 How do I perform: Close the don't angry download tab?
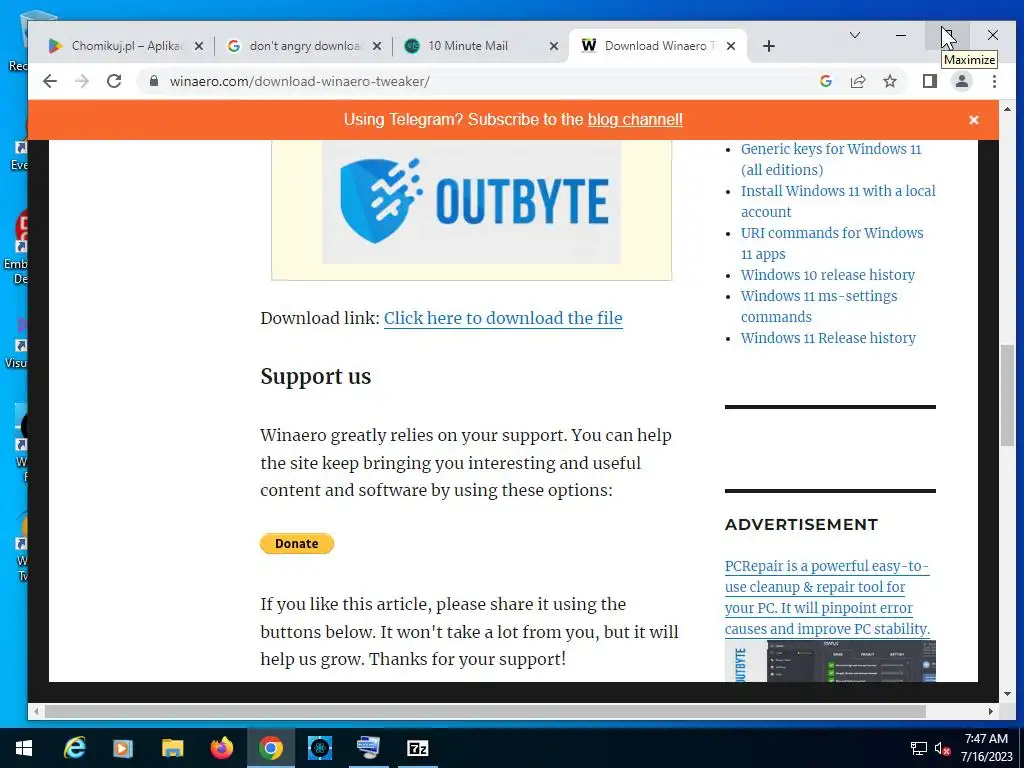coord(377,46)
